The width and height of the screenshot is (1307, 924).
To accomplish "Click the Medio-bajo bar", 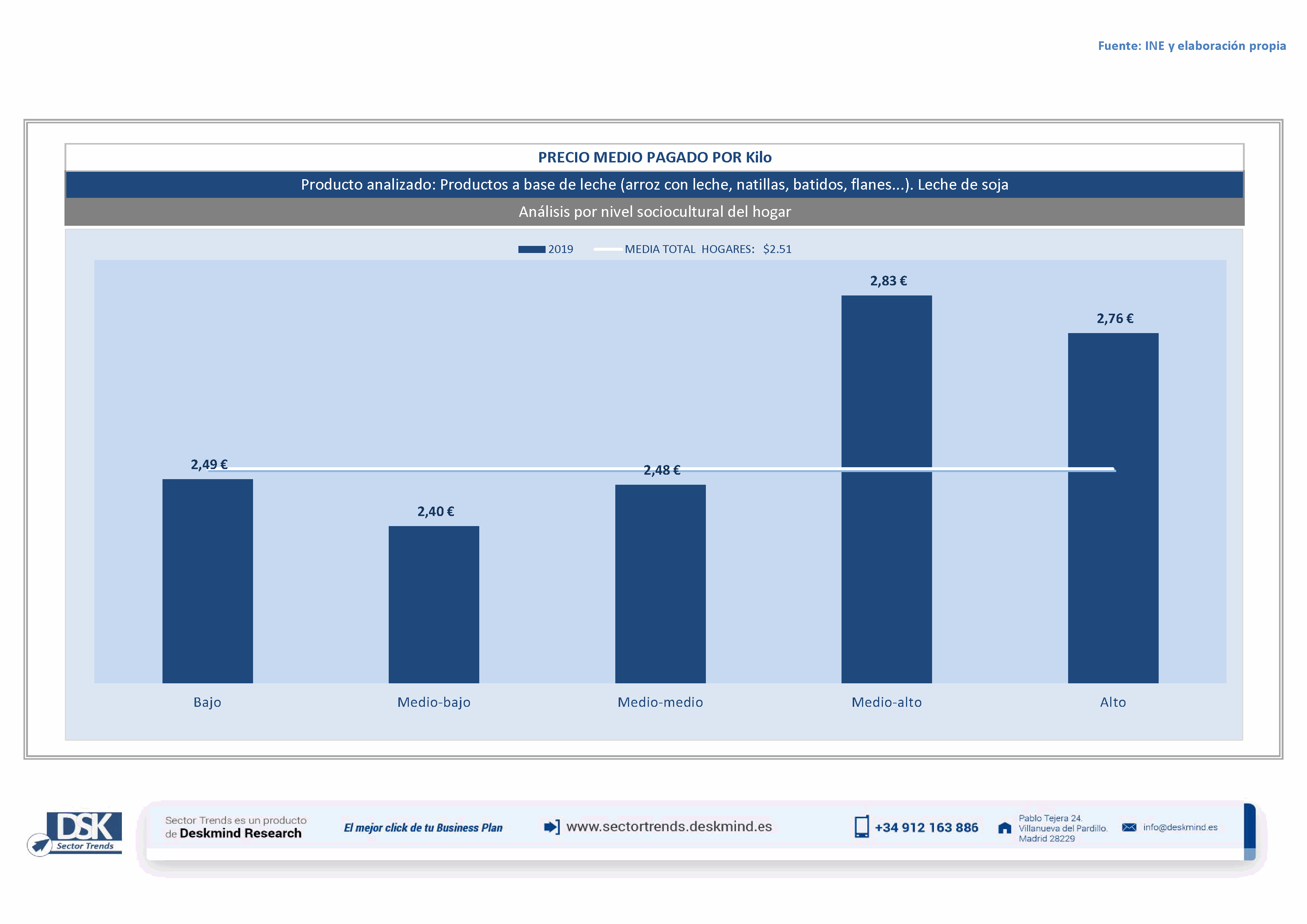I will (434, 604).
